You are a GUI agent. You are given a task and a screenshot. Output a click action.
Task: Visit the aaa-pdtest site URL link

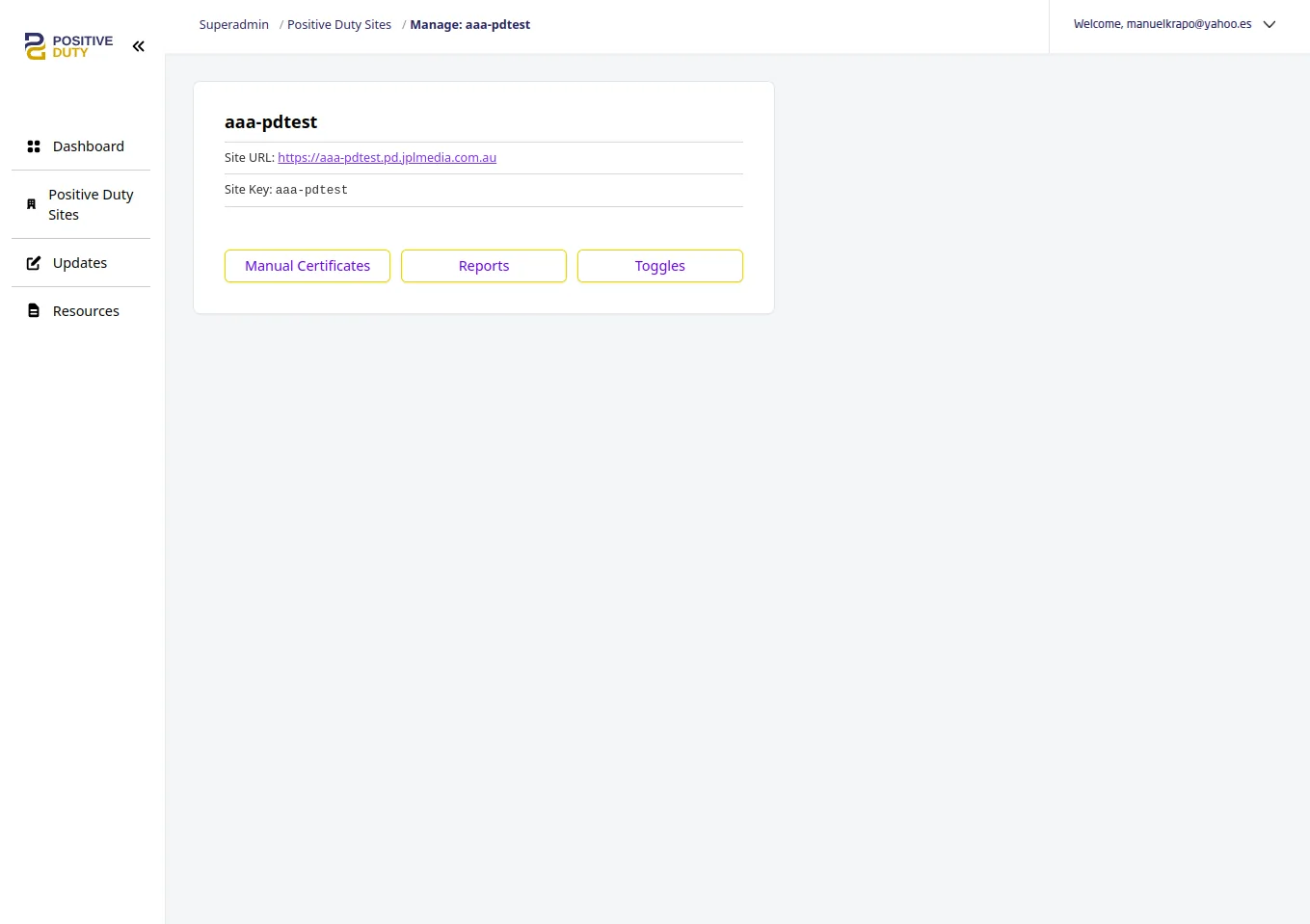pyautogui.click(x=387, y=157)
